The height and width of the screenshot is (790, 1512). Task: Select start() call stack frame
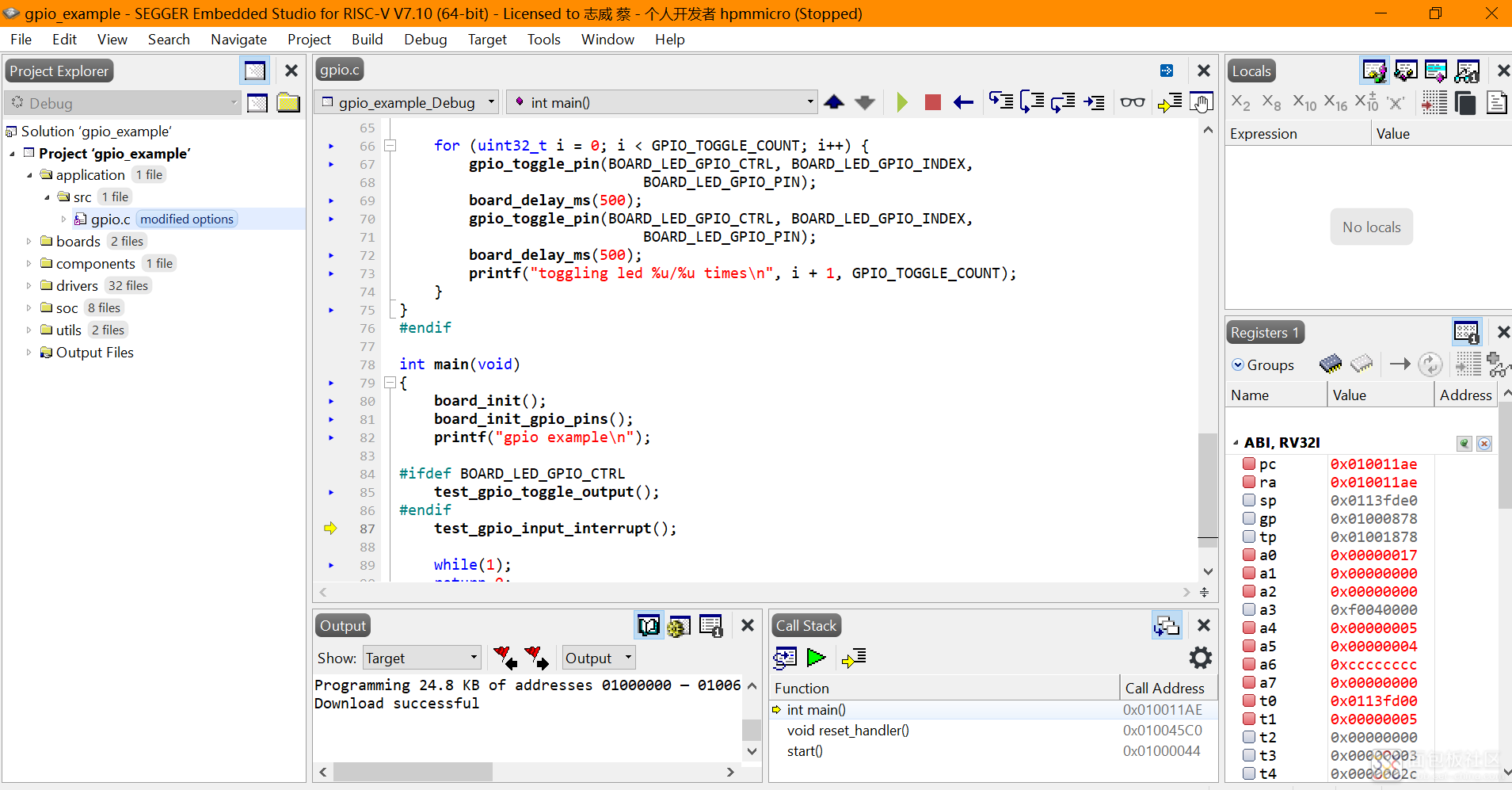pos(805,751)
